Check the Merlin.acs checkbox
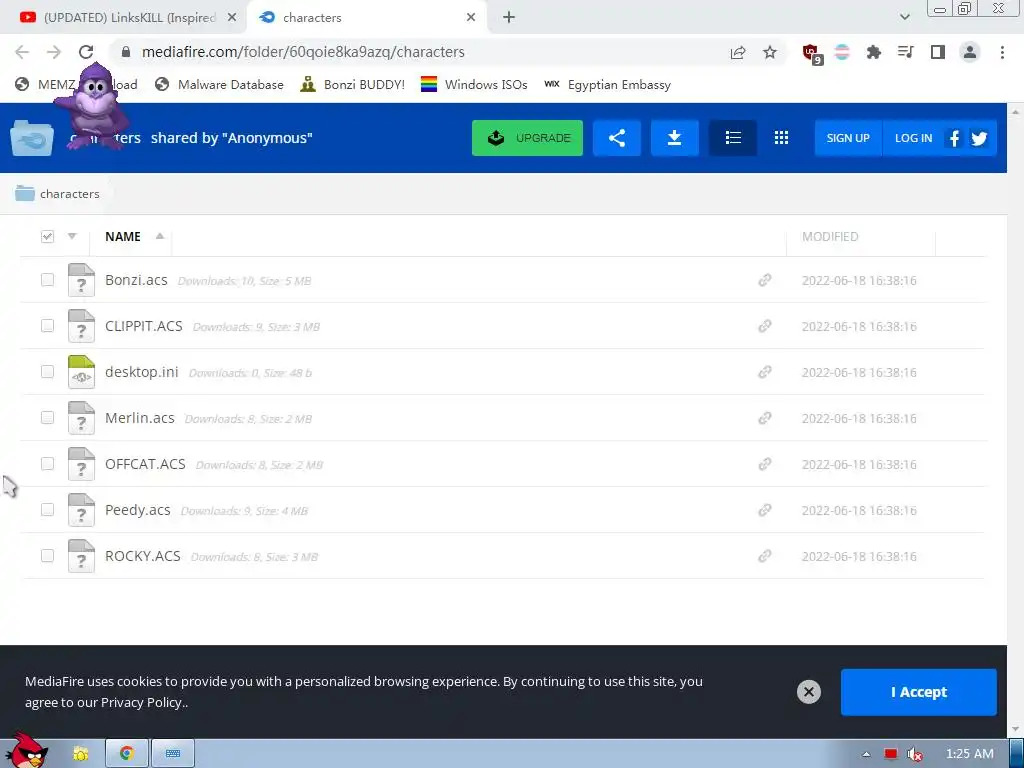1024x768 pixels. [x=47, y=418]
